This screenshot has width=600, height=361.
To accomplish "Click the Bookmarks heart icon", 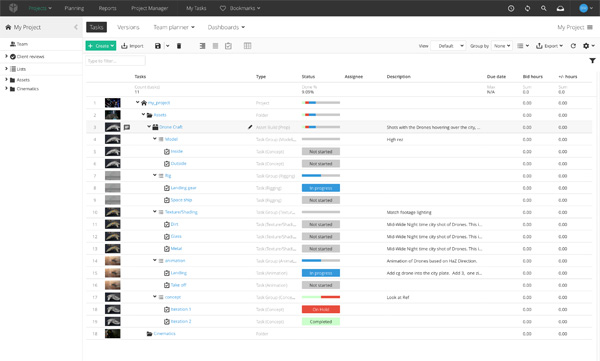I will tap(223, 8).
